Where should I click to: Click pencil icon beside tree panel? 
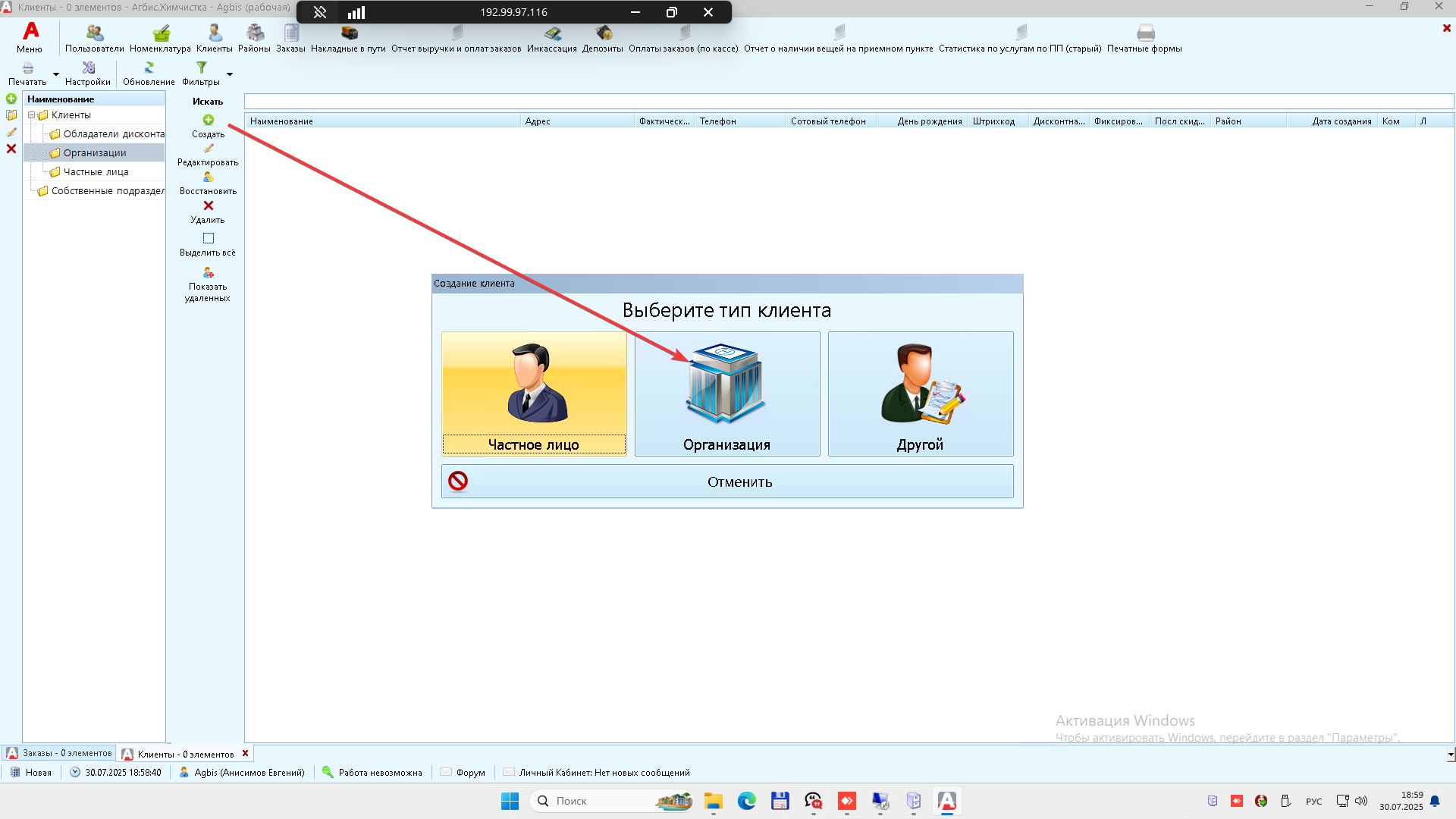11,132
